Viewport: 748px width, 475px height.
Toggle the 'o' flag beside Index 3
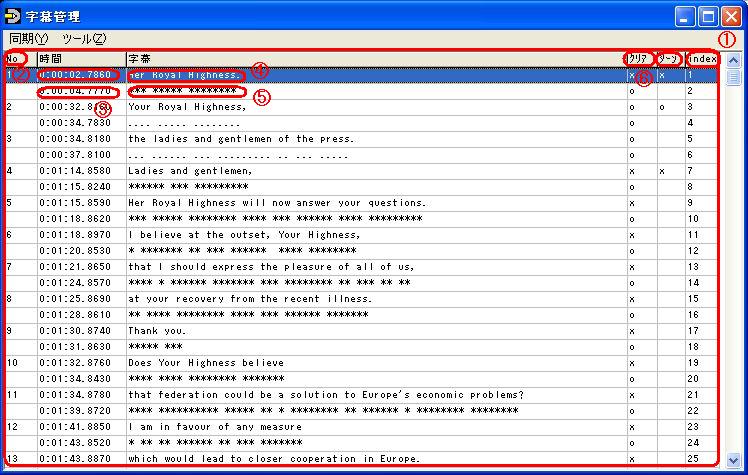point(662,107)
